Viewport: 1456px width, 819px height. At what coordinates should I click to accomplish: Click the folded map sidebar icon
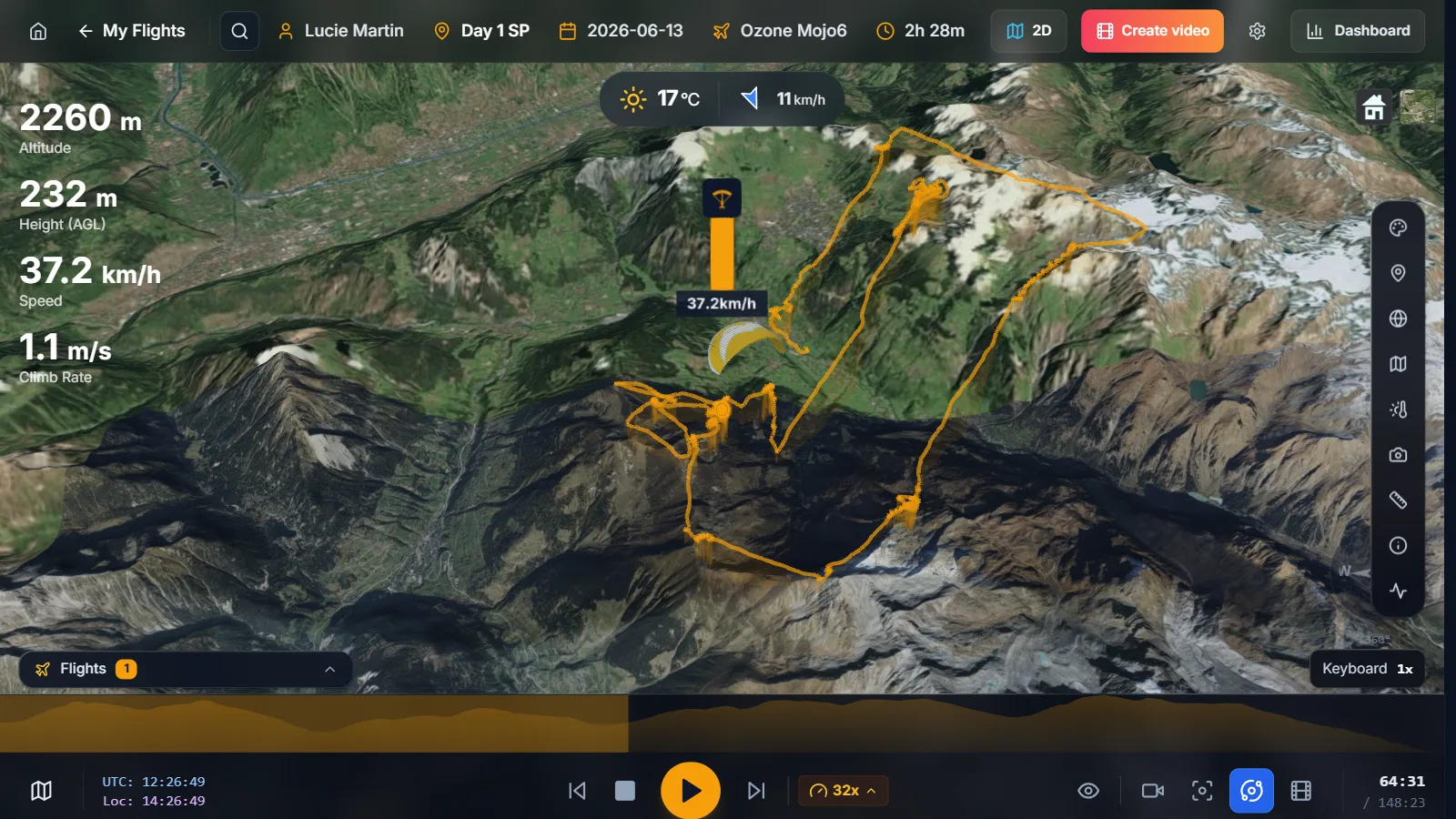(x=1399, y=364)
